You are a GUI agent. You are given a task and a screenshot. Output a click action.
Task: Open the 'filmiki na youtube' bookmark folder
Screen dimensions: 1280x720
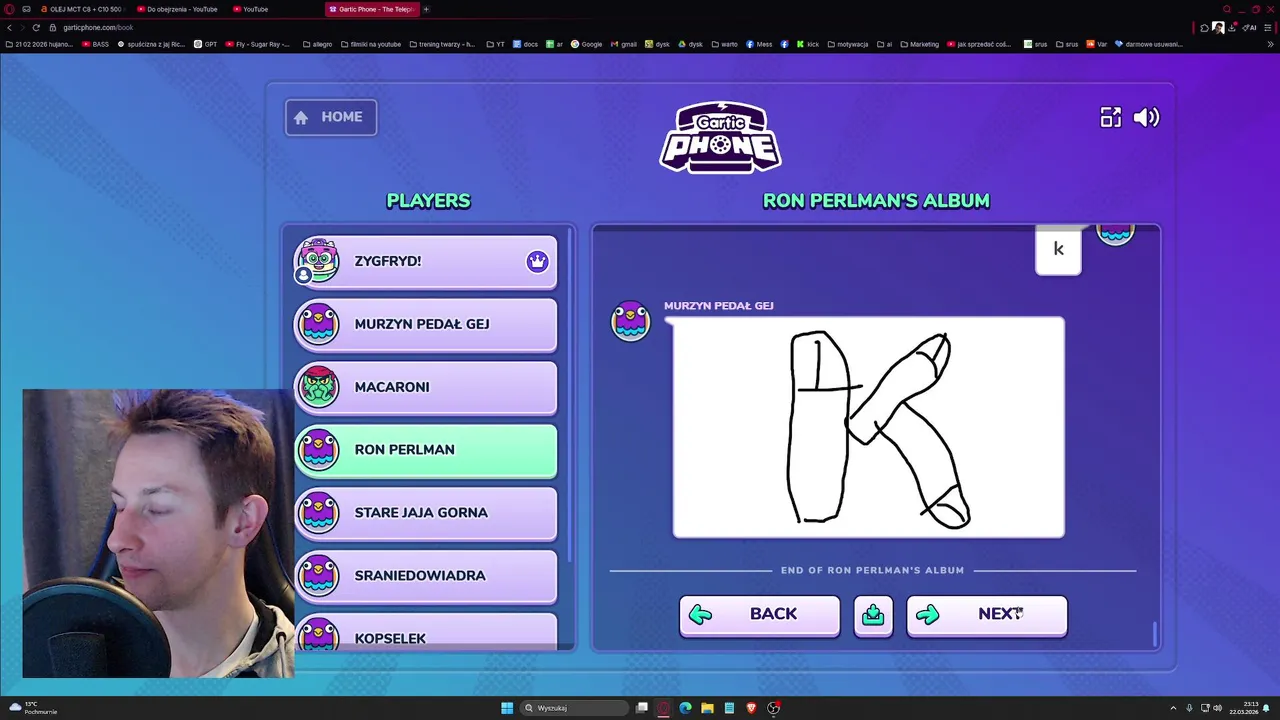pos(371,44)
